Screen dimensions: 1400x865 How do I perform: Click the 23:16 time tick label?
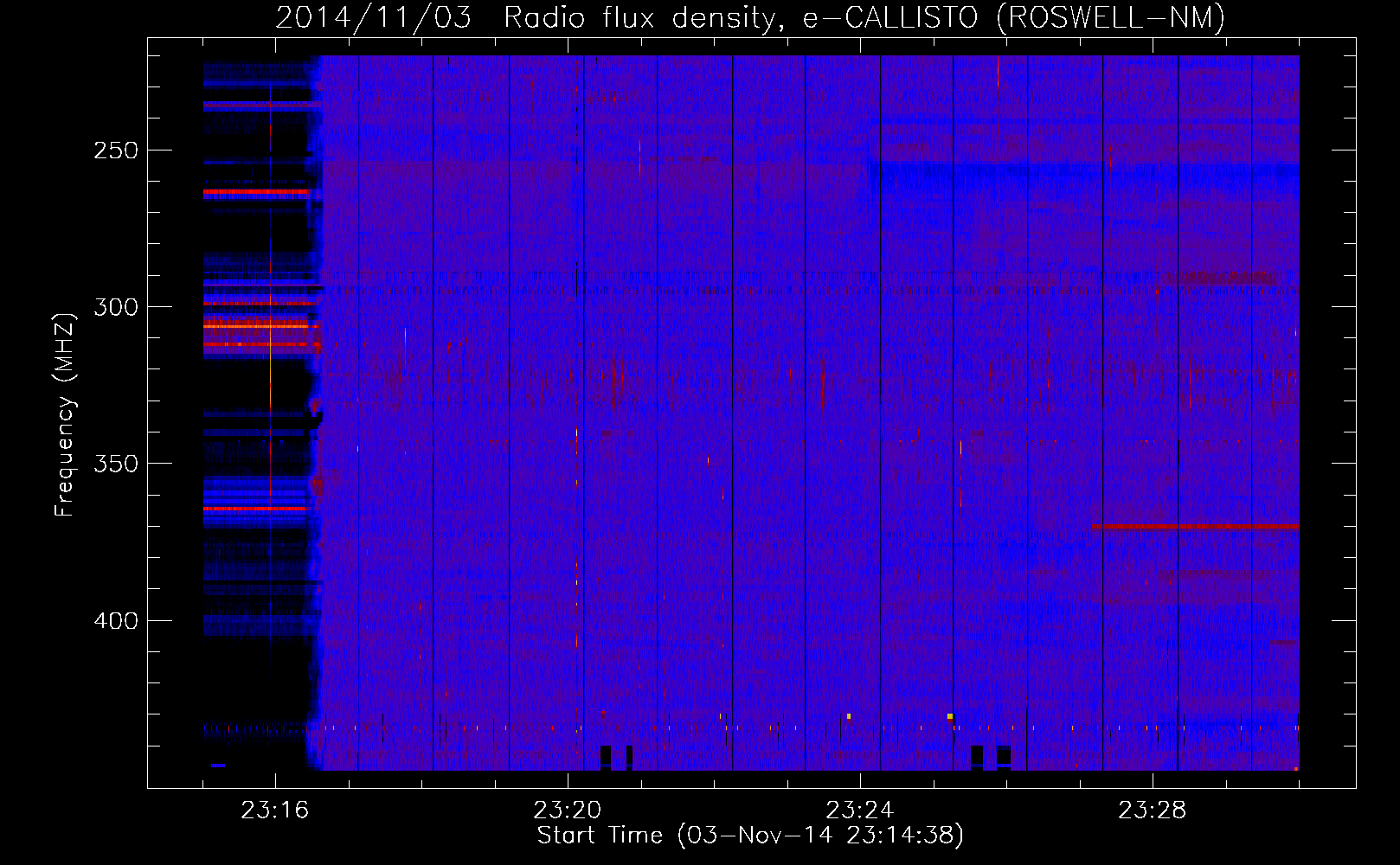(x=275, y=811)
